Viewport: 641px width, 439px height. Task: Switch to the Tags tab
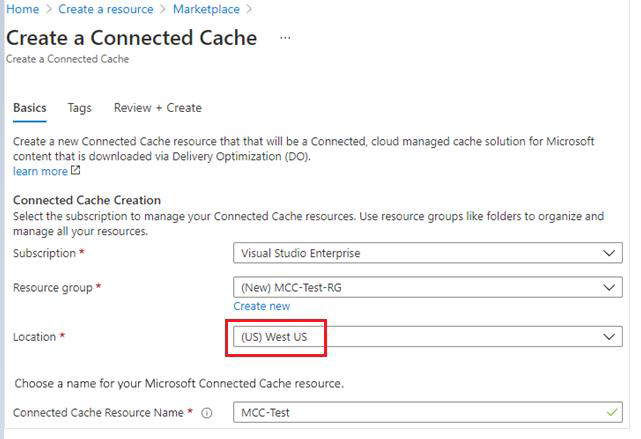pyautogui.click(x=79, y=108)
